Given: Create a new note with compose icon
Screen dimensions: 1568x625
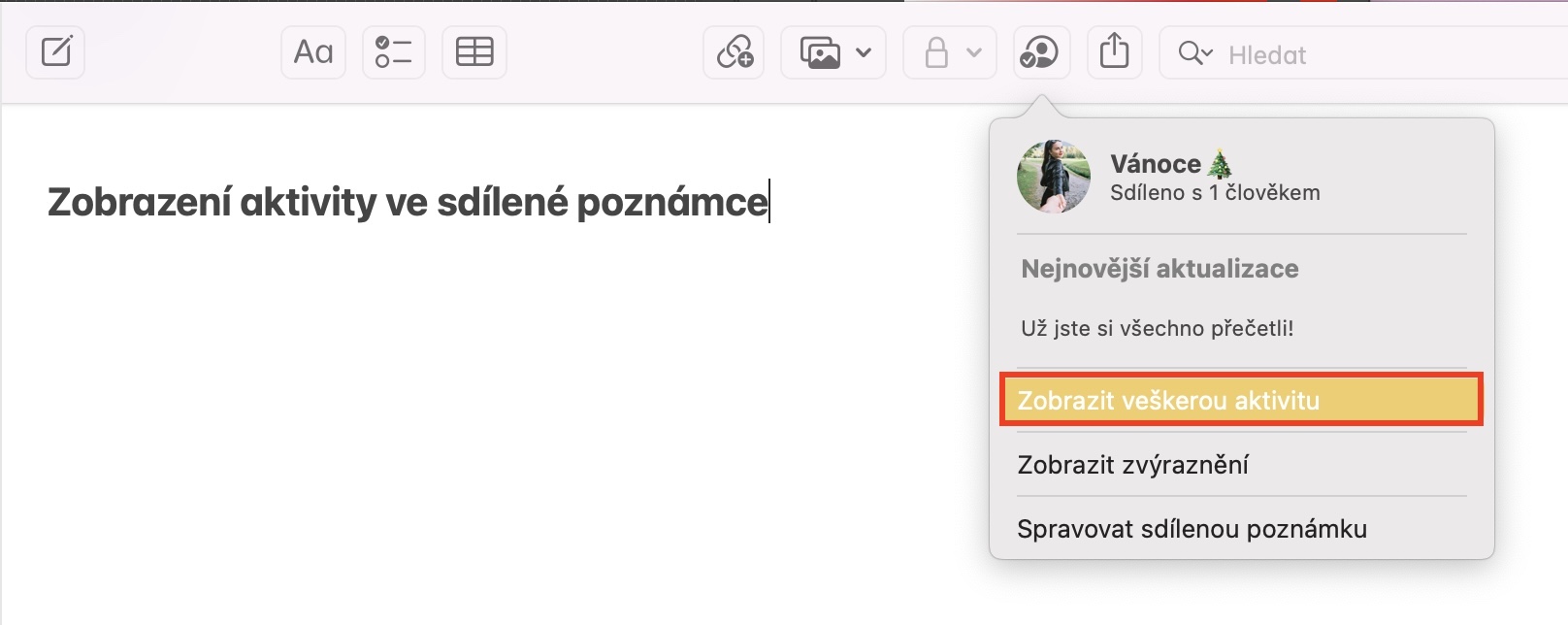Looking at the screenshot, I should (55, 51).
